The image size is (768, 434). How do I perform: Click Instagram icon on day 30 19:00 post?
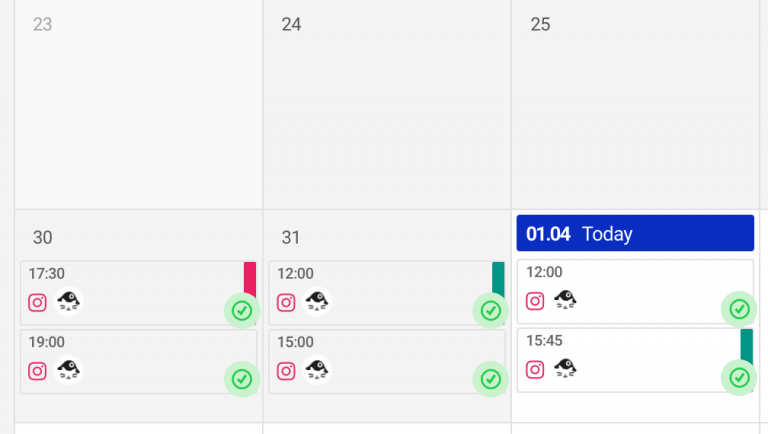(38, 371)
